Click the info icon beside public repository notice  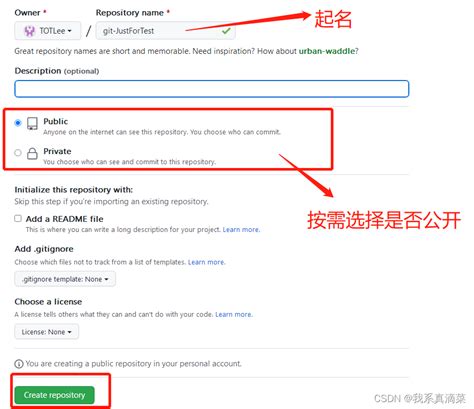(19, 364)
